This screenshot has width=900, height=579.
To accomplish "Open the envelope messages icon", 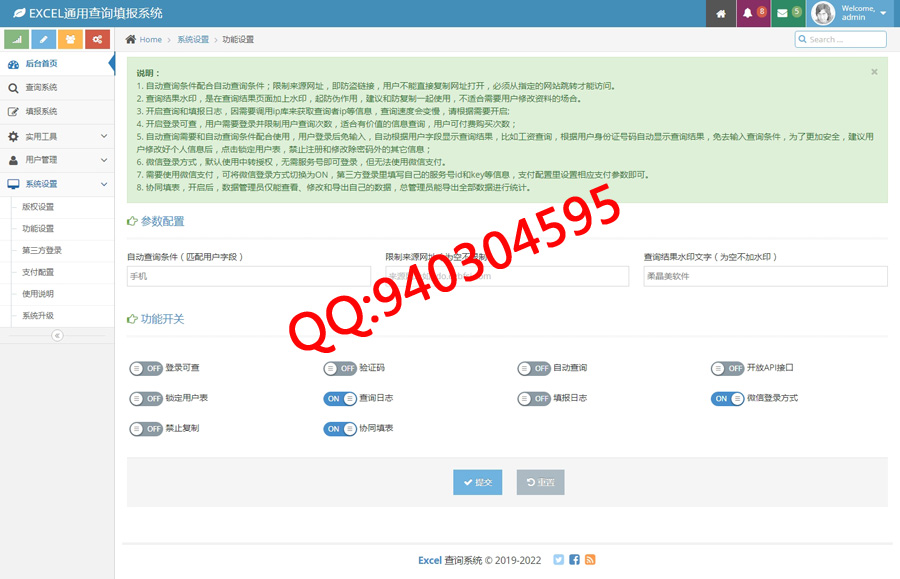I will (789, 14).
